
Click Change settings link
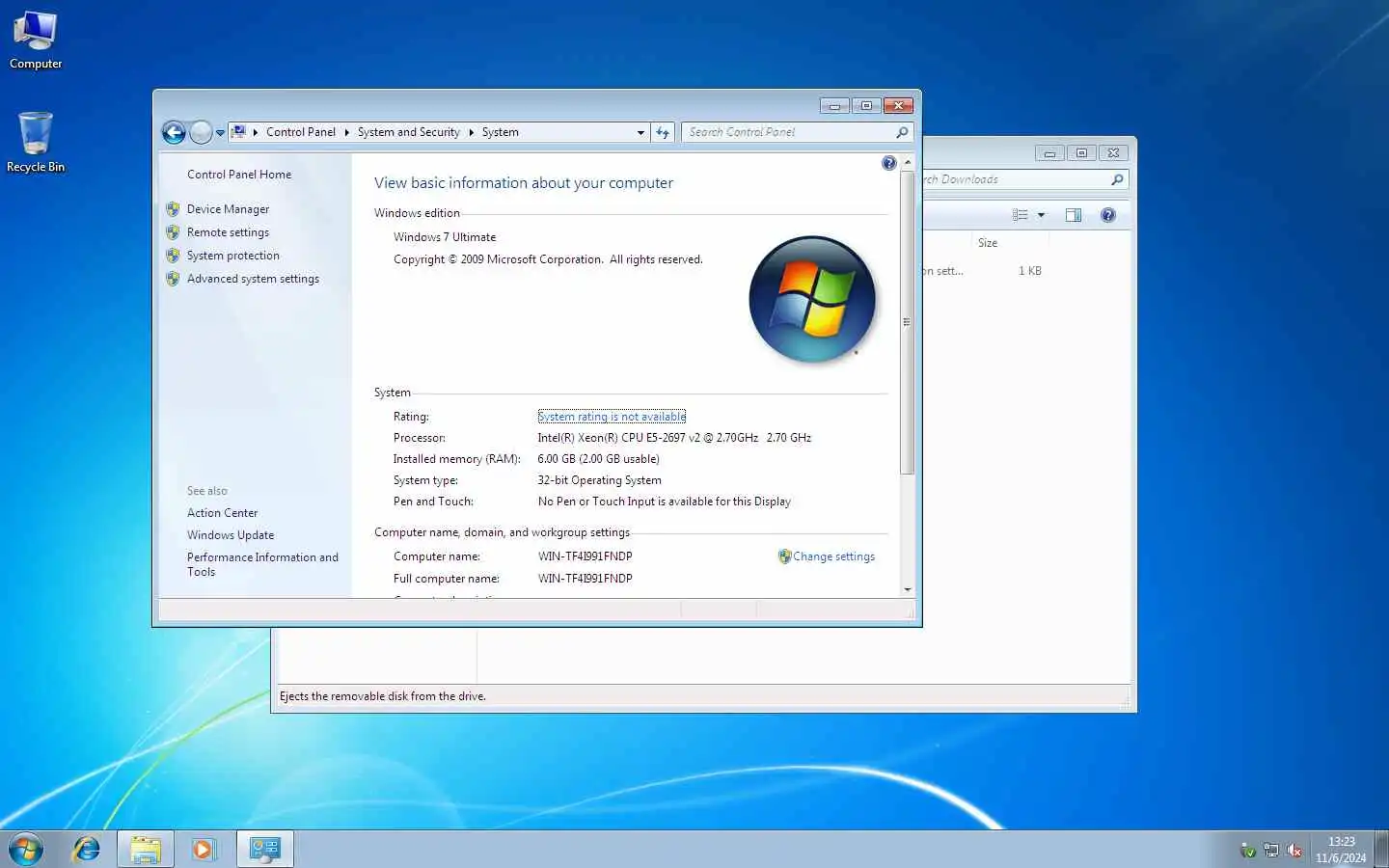(x=834, y=556)
